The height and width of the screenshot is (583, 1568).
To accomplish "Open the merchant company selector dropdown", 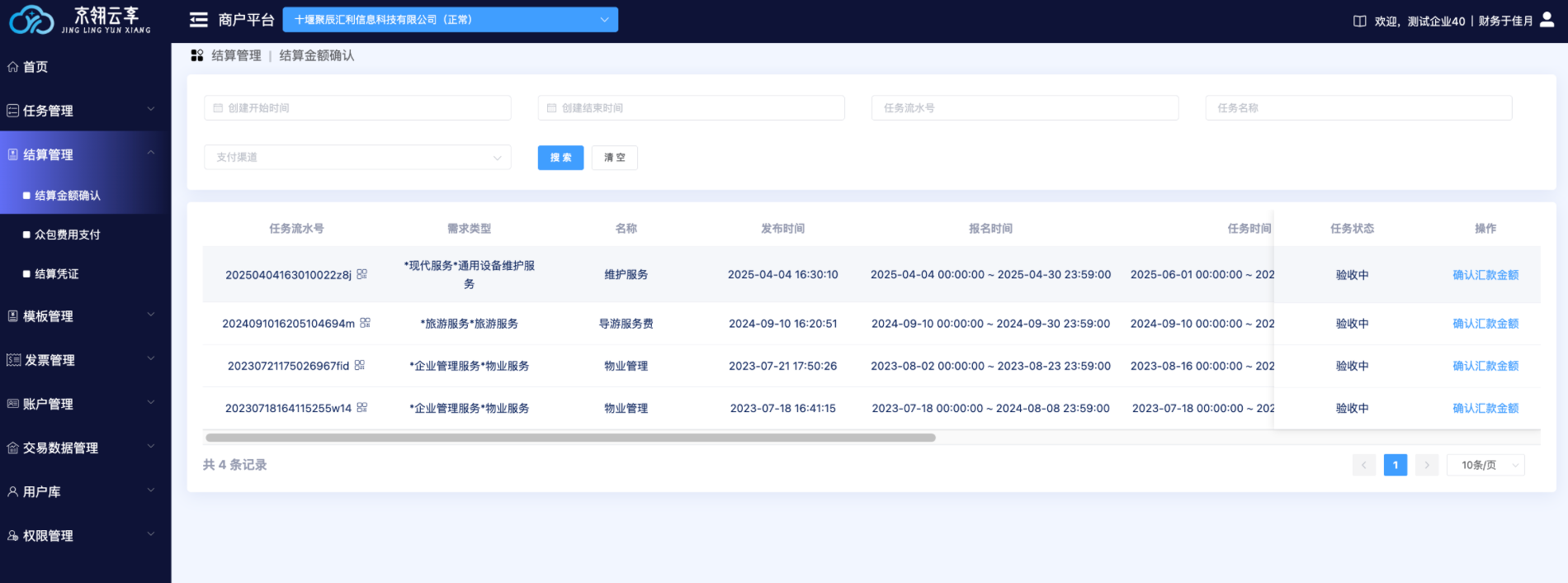I will (x=450, y=20).
